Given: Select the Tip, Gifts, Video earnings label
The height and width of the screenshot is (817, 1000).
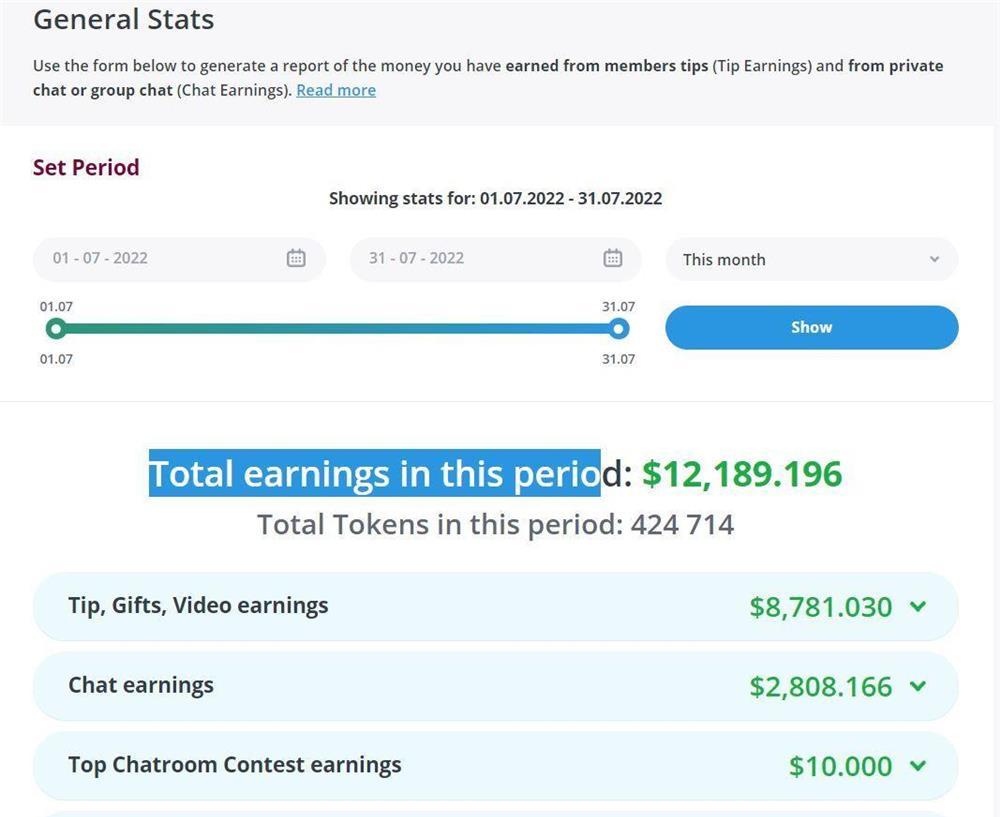Looking at the screenshot, I should tap(198, 605).
